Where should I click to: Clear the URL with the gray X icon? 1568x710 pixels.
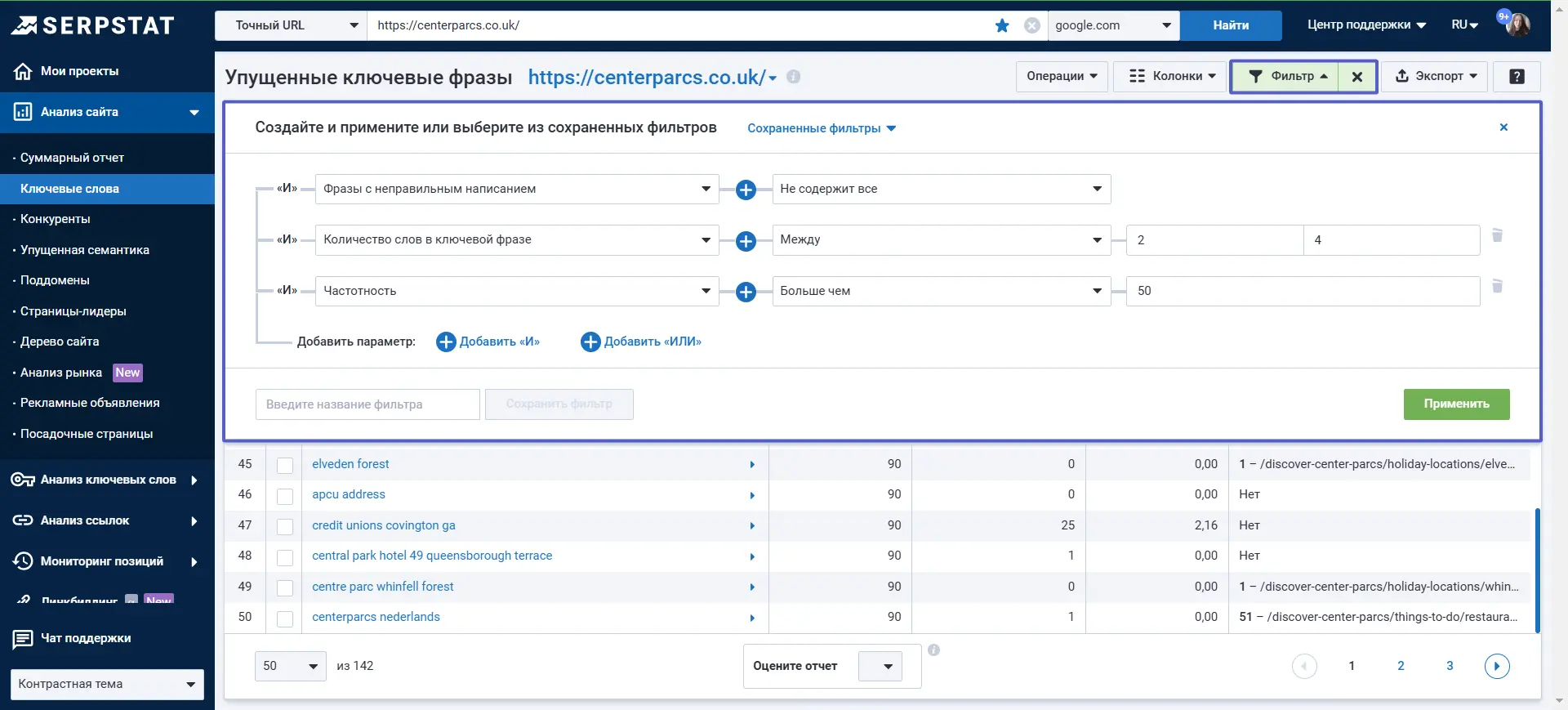pyautogui.click(x=1032, y=25)
